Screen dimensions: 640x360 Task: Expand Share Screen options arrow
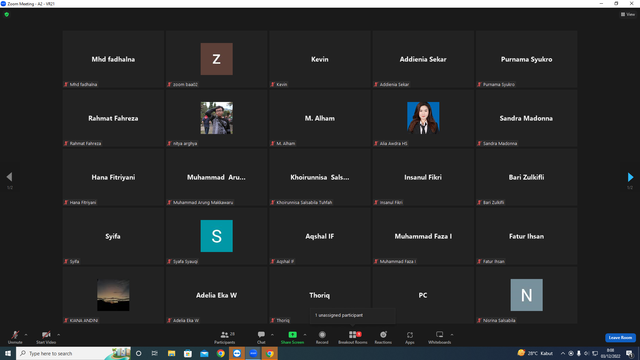pyautogui.click(x=305, y=335)
